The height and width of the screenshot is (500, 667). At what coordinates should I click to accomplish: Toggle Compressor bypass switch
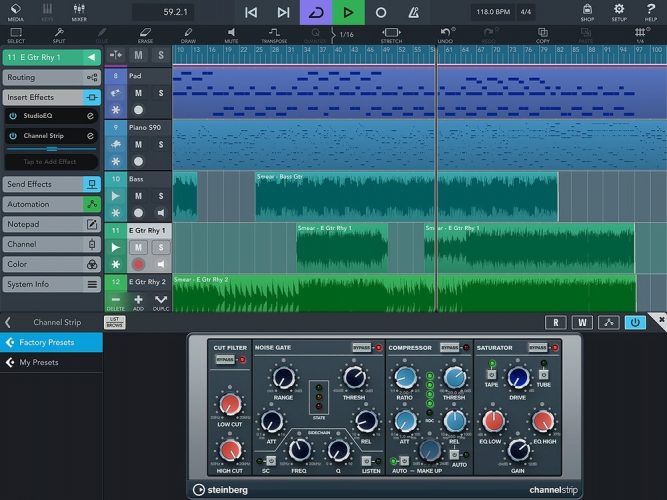click(x=450, y=348)
